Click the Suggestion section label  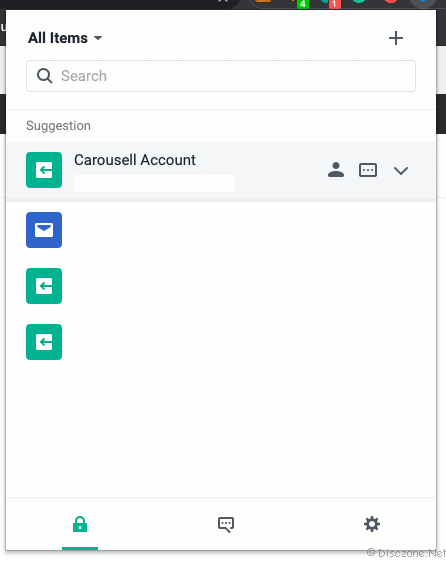pos(58,126)
